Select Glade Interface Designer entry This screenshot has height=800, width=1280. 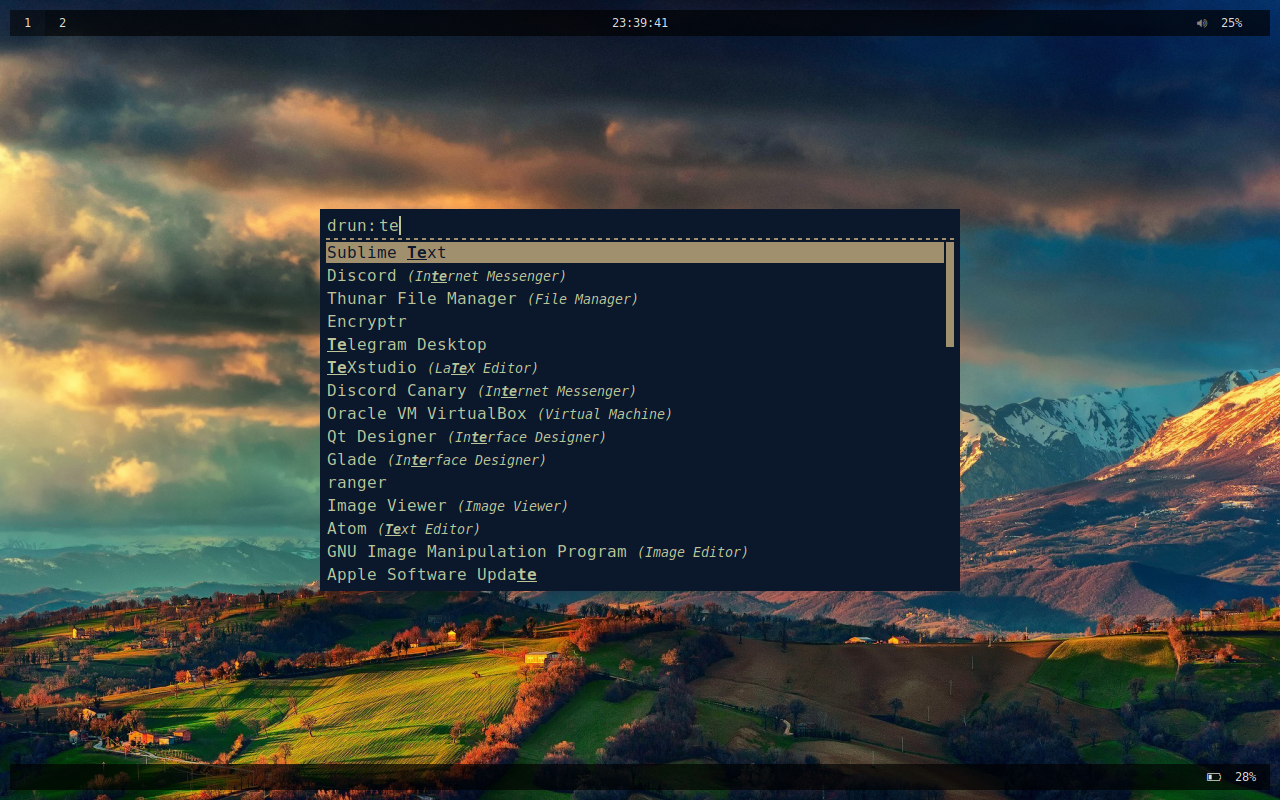coord(635,460)
